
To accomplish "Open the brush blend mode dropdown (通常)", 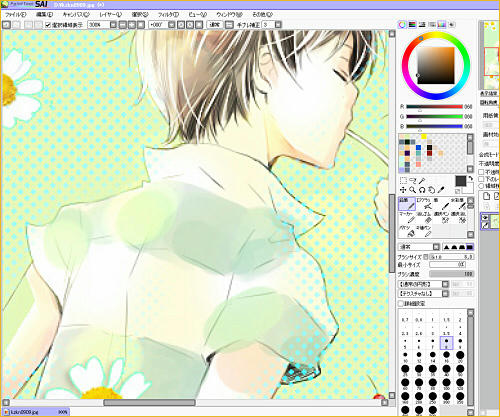I will (x=436, y=247).
